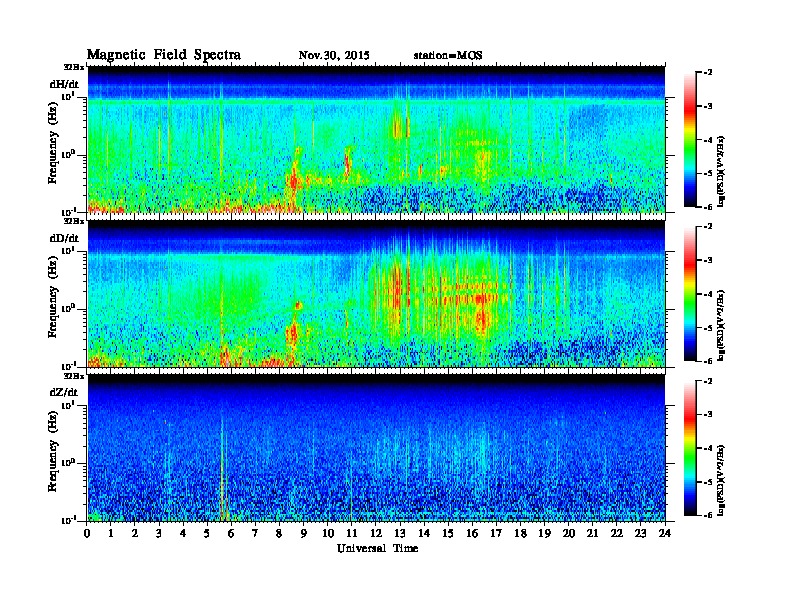The width and height of the screenshot is (792, 612).
Task: Click the -5 tick on dD/dt color bar
Action: click(708, 328)
